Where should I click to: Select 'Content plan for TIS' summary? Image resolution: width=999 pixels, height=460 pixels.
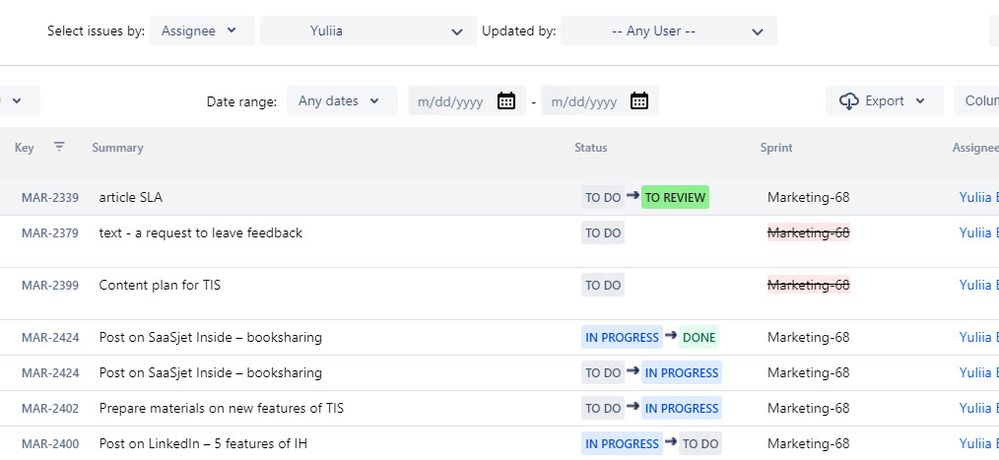pyautogui.click(x=160, y=285)
